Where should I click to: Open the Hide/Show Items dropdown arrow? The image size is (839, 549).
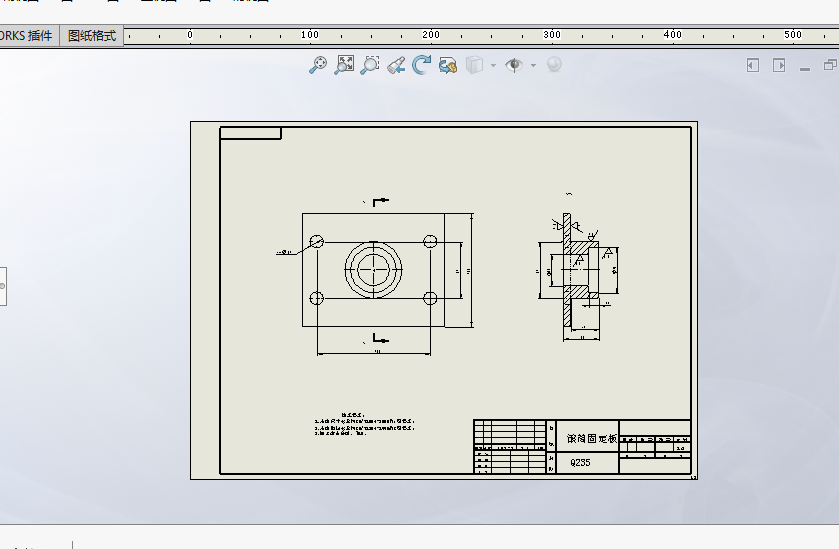click(533, 65)
